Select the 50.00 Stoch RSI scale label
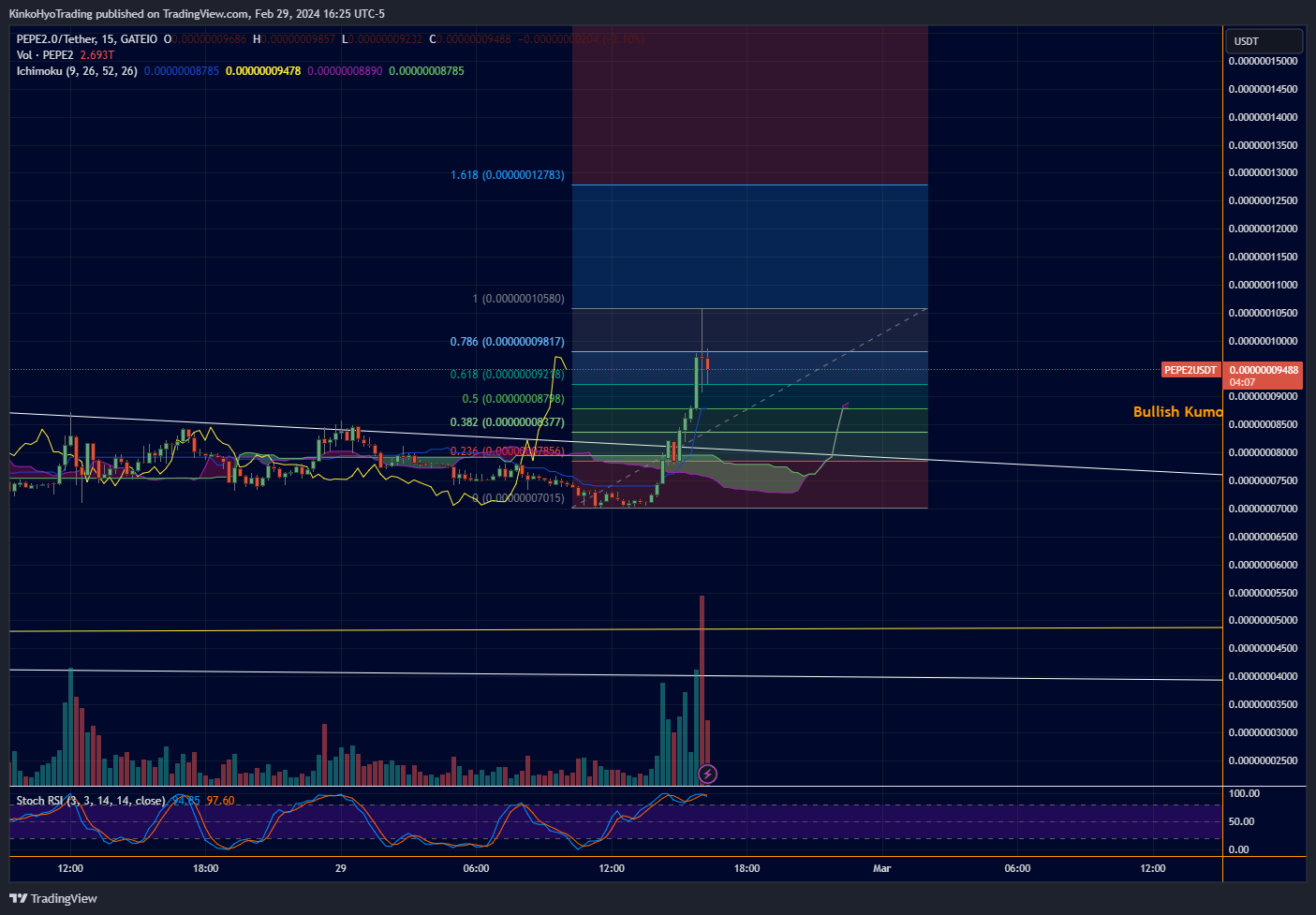The height and width of the screenshot is (915, 1316). tap(1241, 821)
